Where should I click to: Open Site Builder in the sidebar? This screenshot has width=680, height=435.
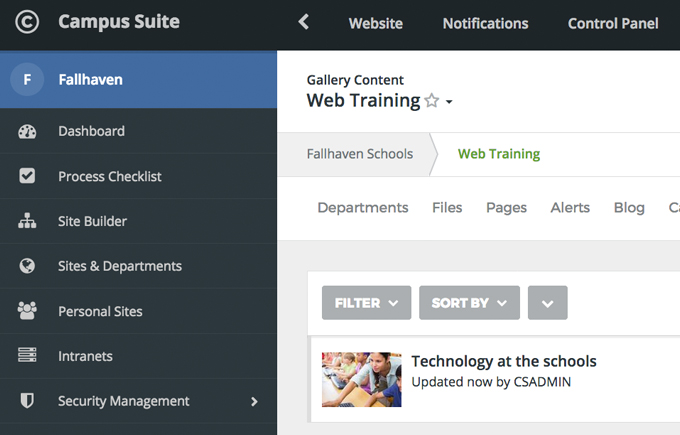pos(138,221)
